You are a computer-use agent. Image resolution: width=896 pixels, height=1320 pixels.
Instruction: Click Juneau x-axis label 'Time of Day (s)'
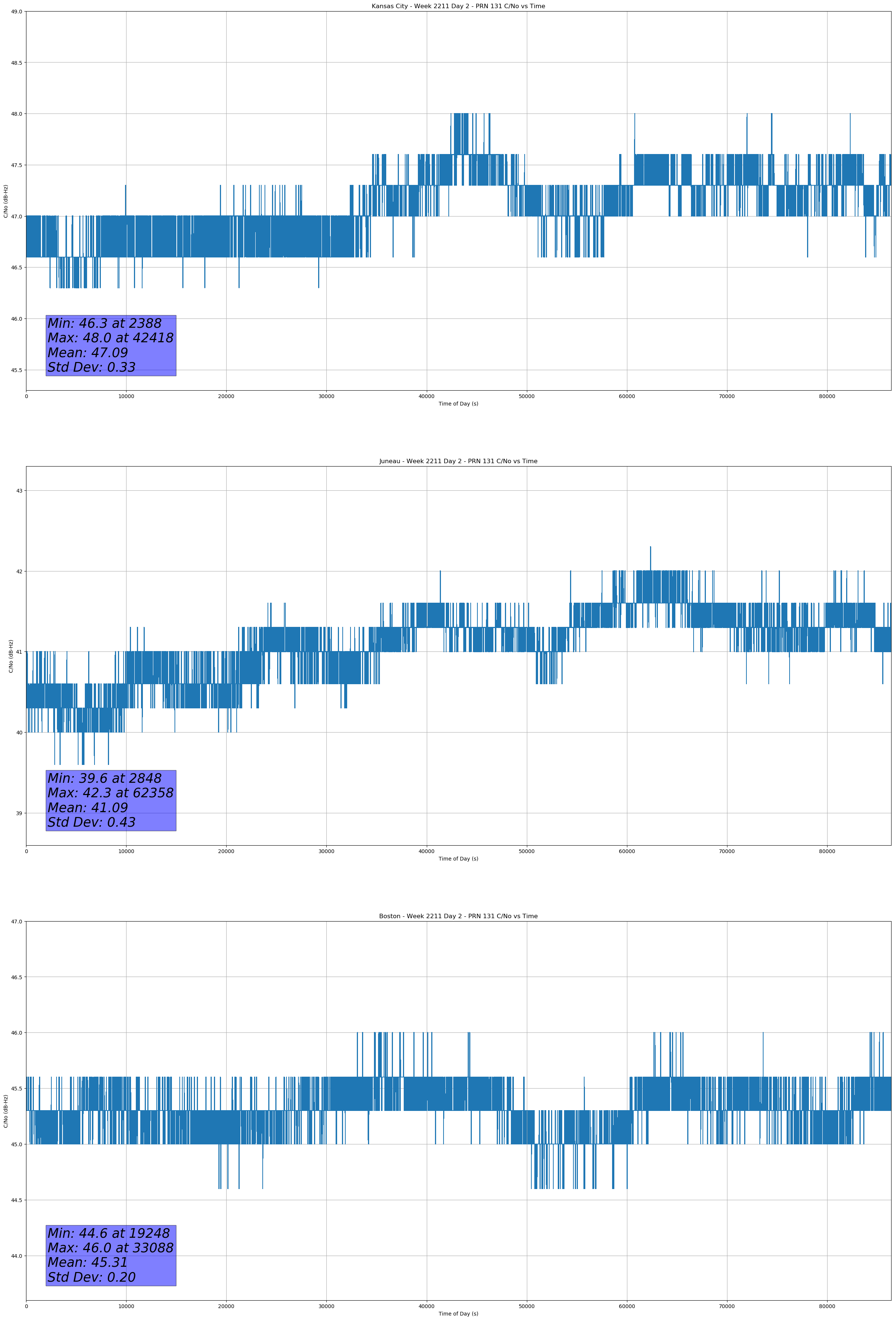[458, 859]
